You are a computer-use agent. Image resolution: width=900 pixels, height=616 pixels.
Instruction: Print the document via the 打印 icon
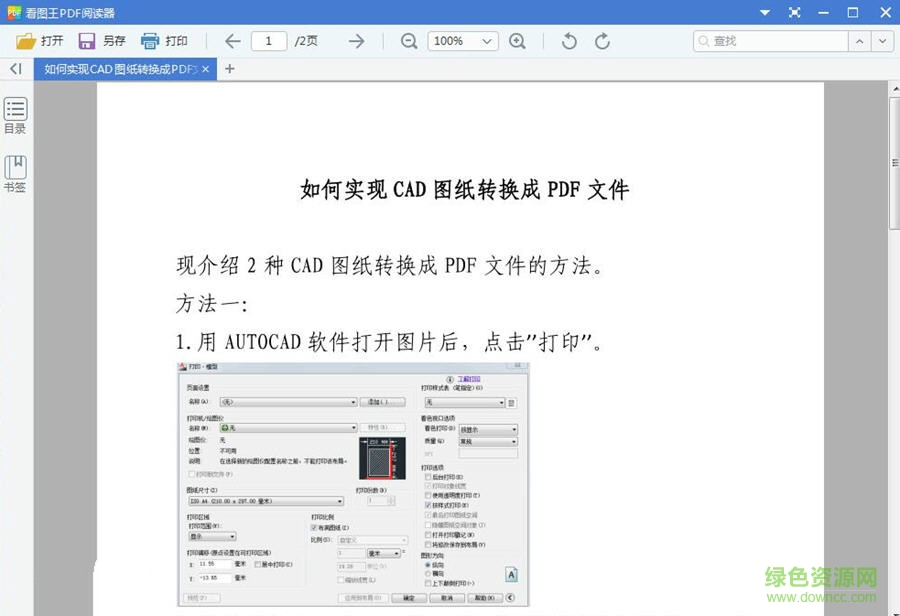pos(160,41)
